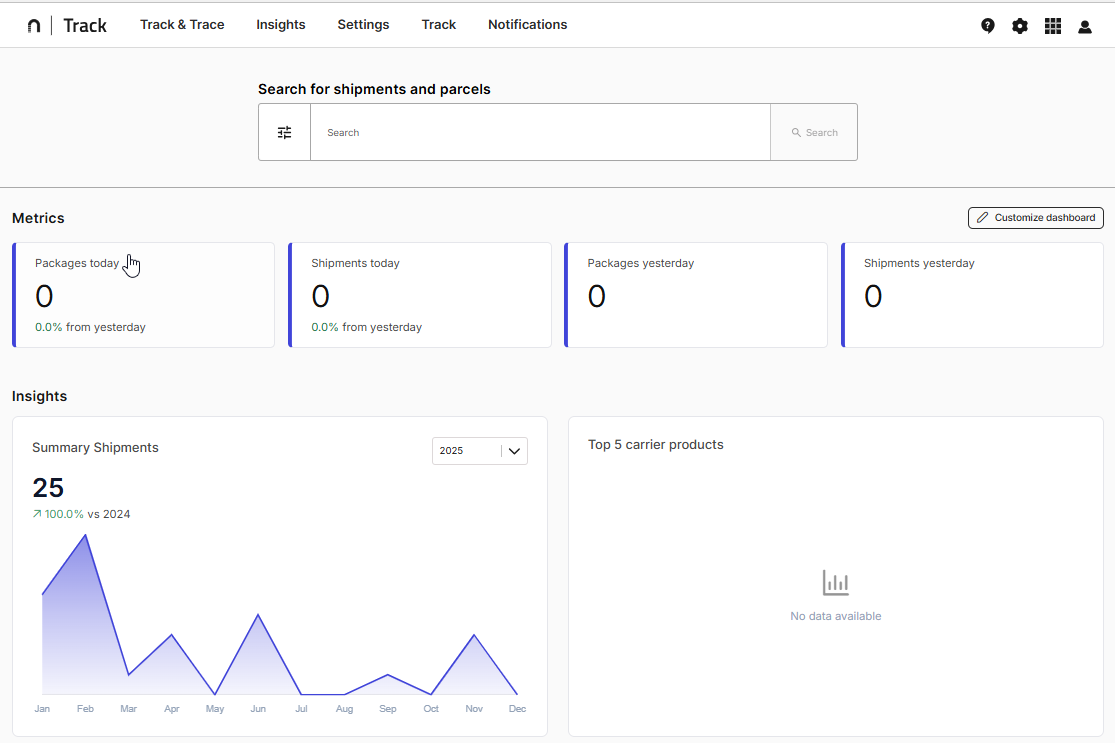This screenshot has width=1115, height=743.
Task: Click the year dropdown chevron arrow
Action: 514,451
